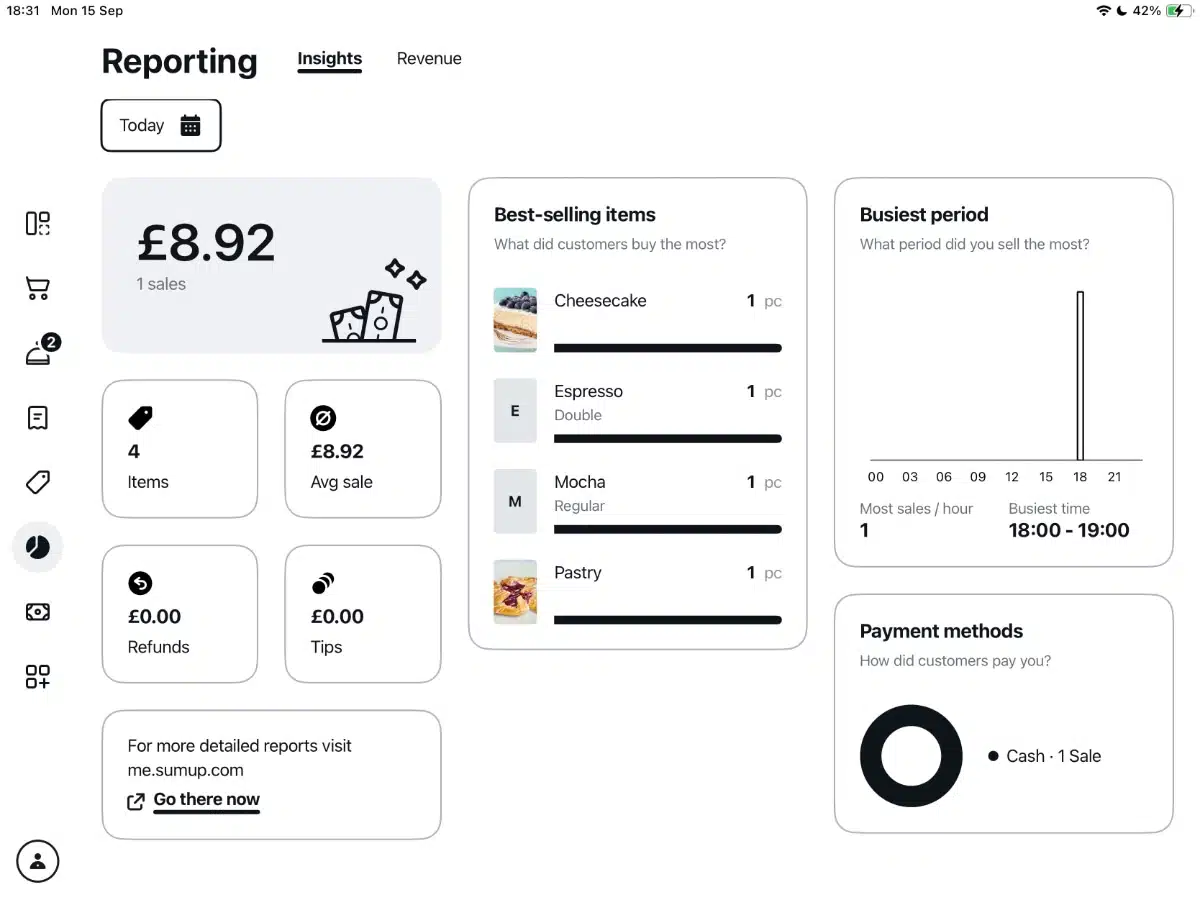This screenshot has width=1200, height=900.
Task: Open the shopping cart in the sidebar
Action: [x=37, y=288]
